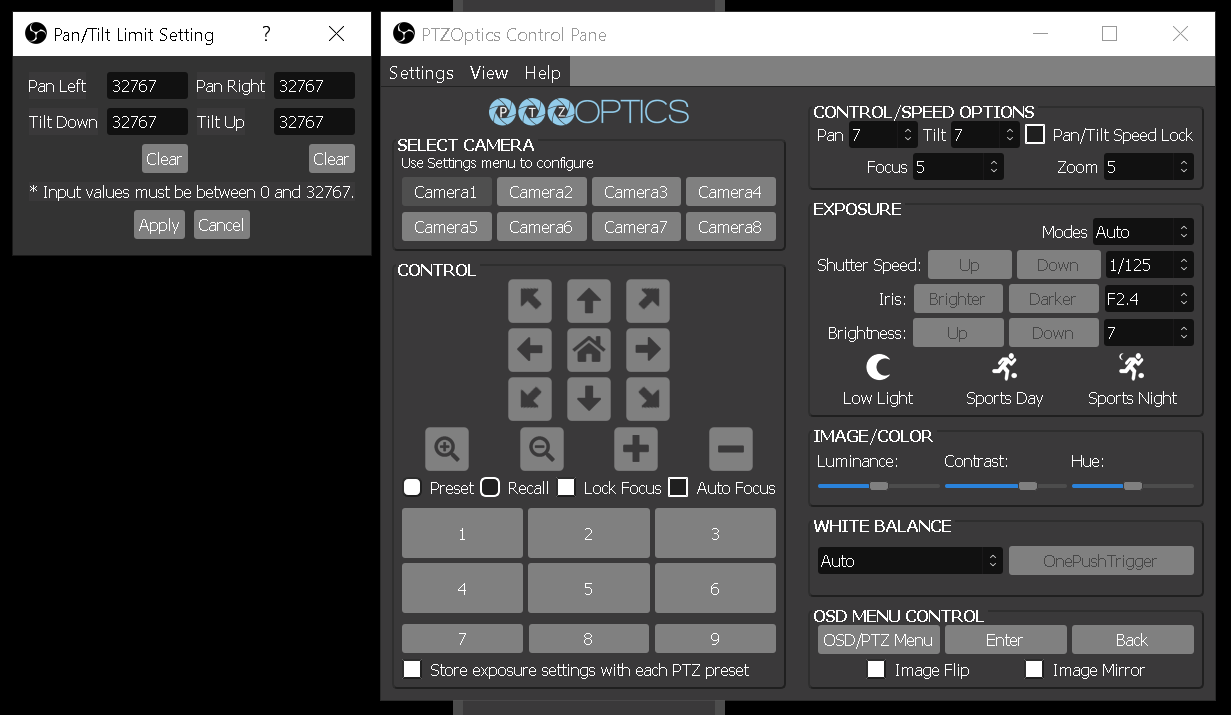Activate Low Light moon preset
The image size is (1231, 715).
878,368
